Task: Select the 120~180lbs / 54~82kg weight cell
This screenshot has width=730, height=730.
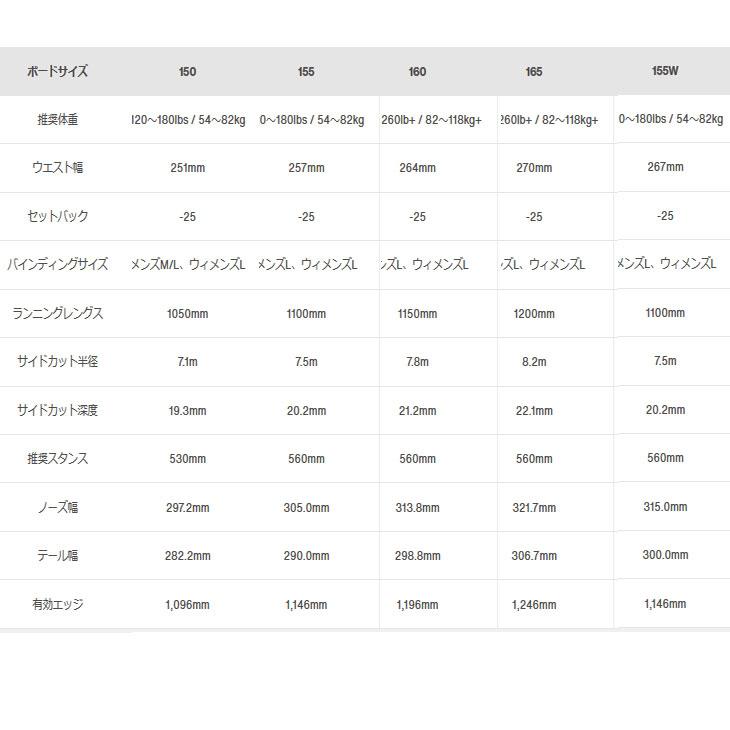Action: [x=188, y=120]
